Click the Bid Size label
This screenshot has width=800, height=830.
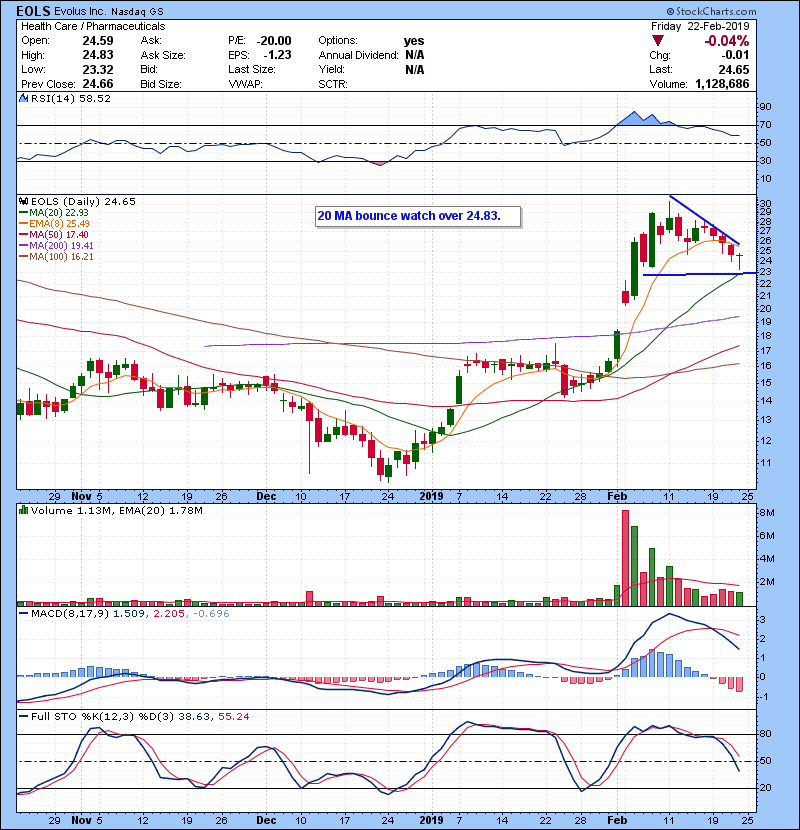(x=160, y=84)
